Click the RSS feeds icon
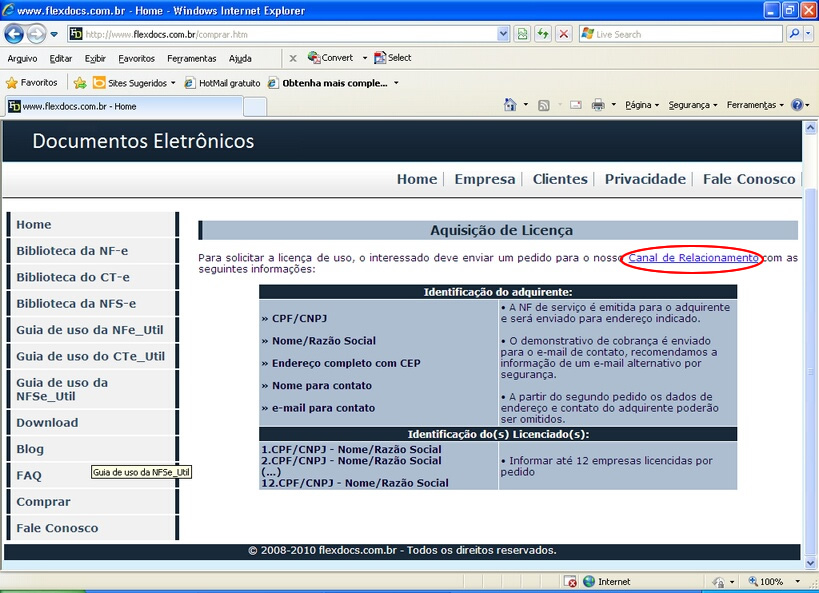Viewport: 819px width, 593px height. tap(543, 105)
